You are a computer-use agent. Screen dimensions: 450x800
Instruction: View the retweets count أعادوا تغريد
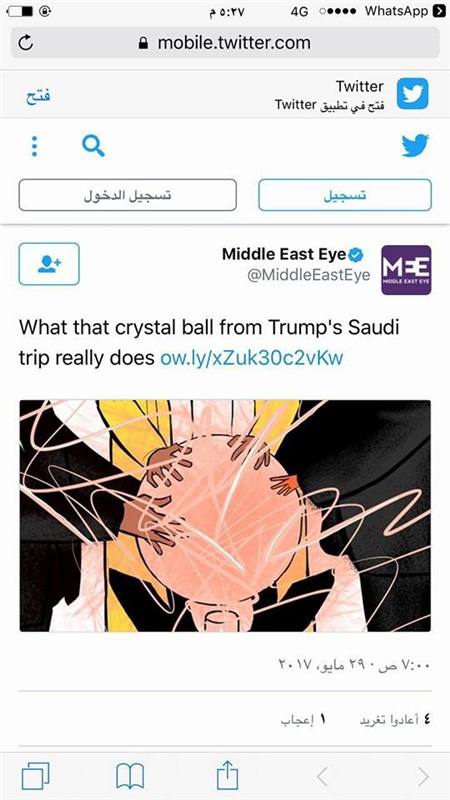[396, 720]
